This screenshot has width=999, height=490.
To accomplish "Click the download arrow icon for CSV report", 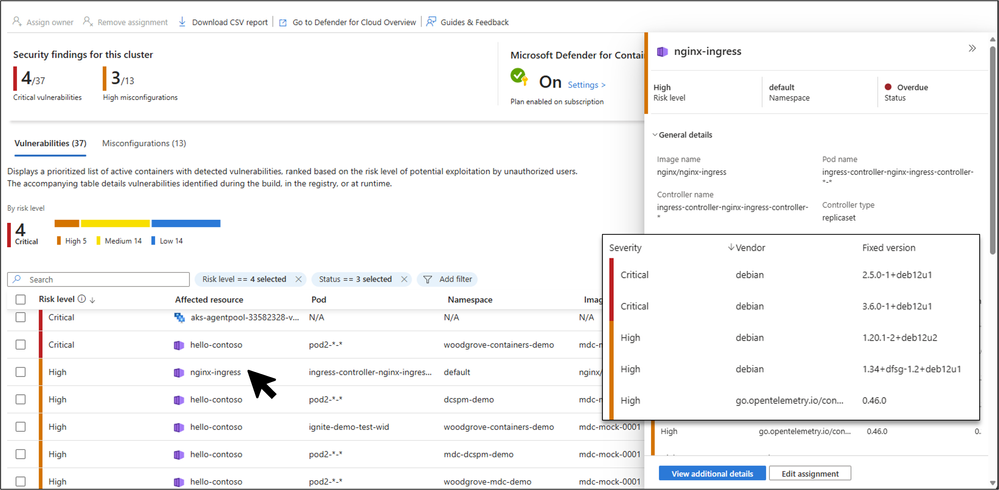I will coord(182,22).
